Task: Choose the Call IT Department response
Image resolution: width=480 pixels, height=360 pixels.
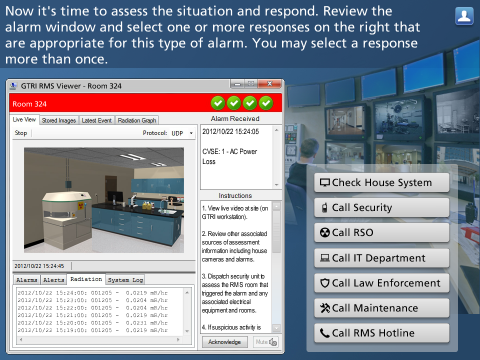Action: click(x=382, y=258)
